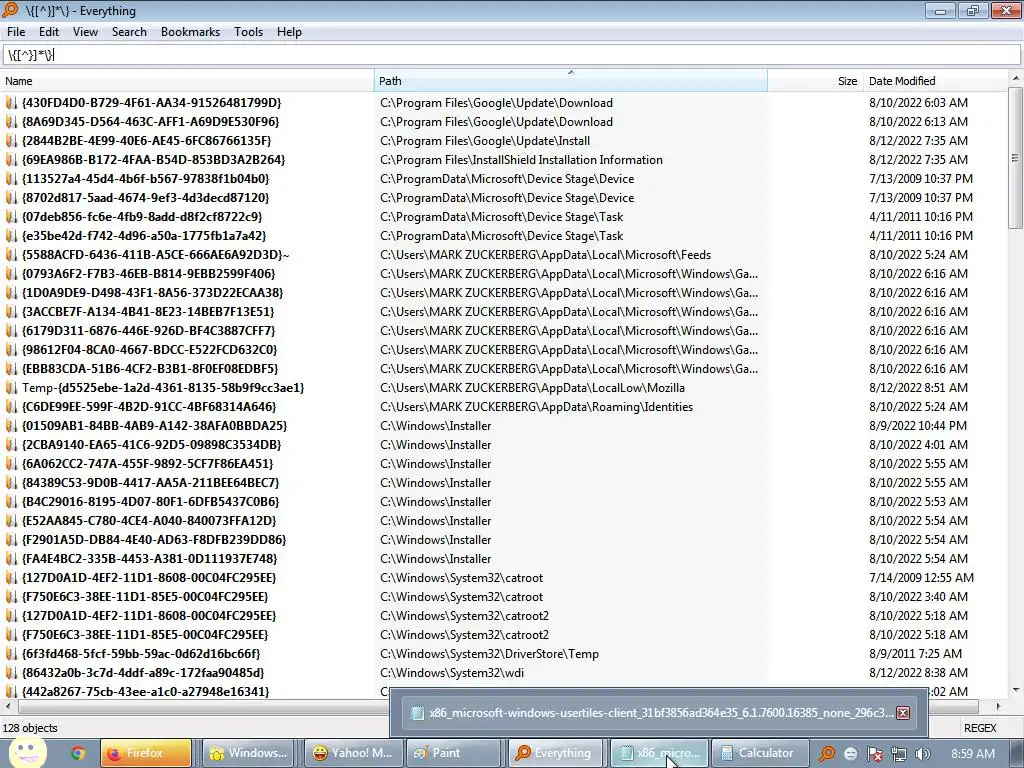The image size is (1024, 768).
Task: Select folder {84389C53-9D0B-4417-AA5A-211BEE64BEC7}
Action: pyautogui.click(x=150, y=482)
